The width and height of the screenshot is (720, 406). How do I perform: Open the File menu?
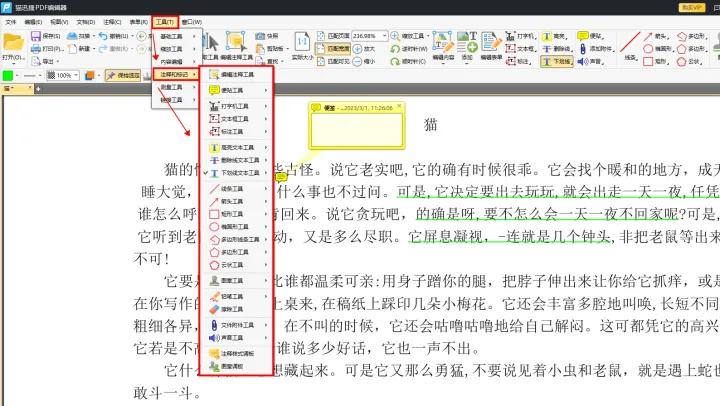(10, 22)
